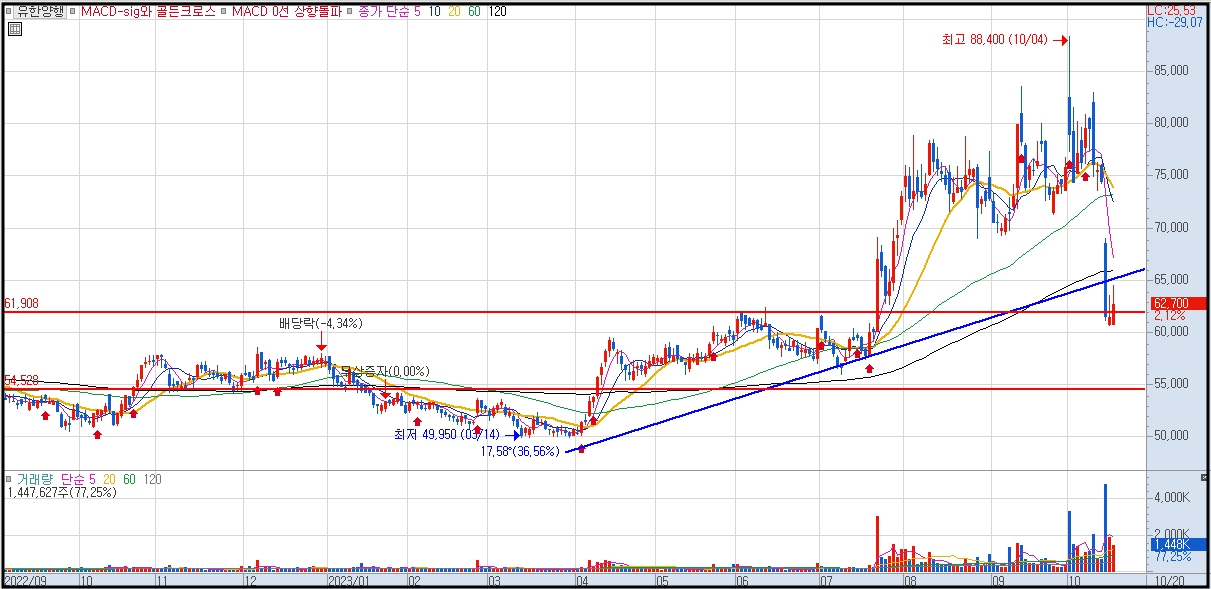Click the HC:-29.07 indicator

click(x=1175, y=22)
